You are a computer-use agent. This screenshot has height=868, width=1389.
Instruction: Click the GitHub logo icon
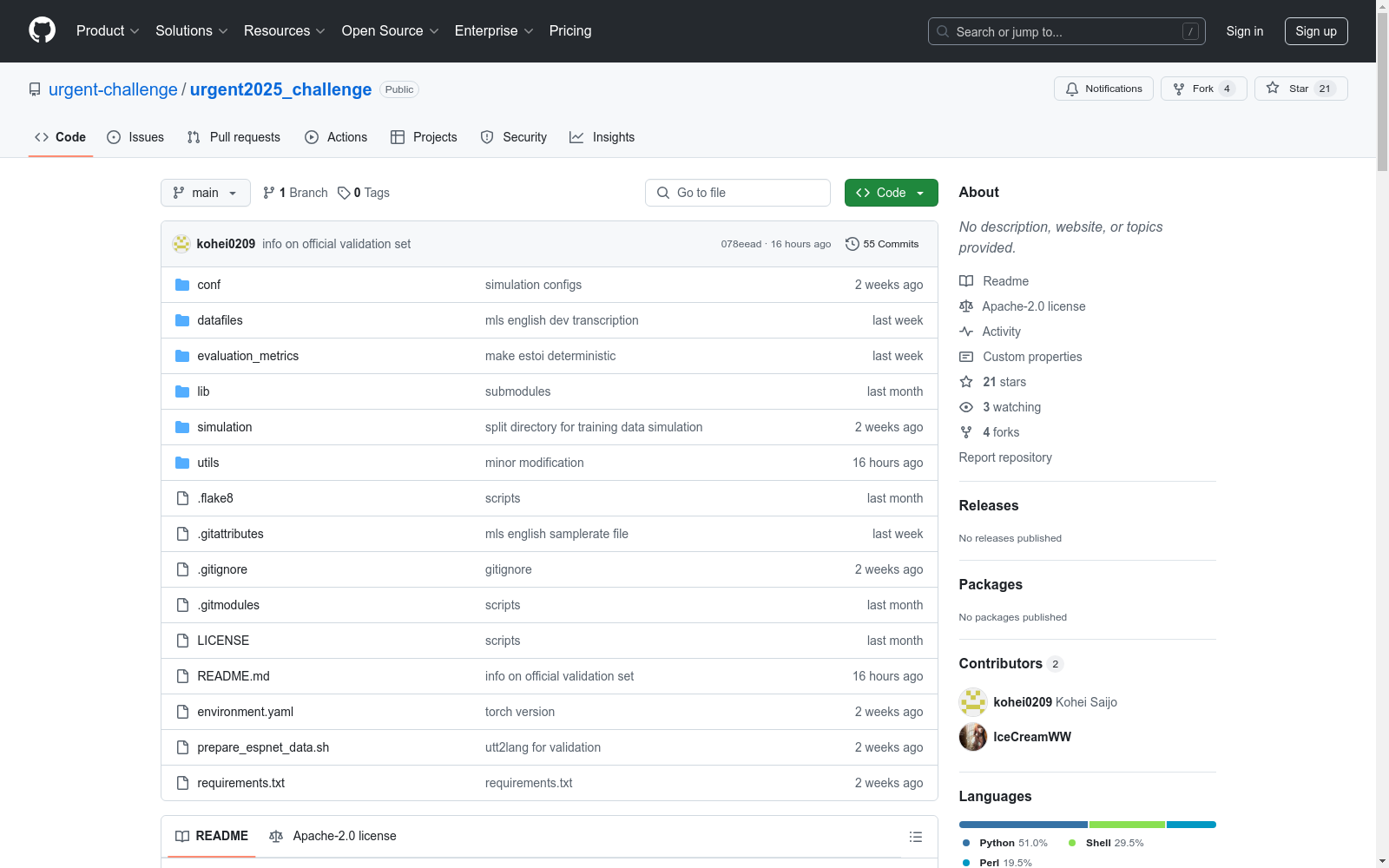point(43,30)
